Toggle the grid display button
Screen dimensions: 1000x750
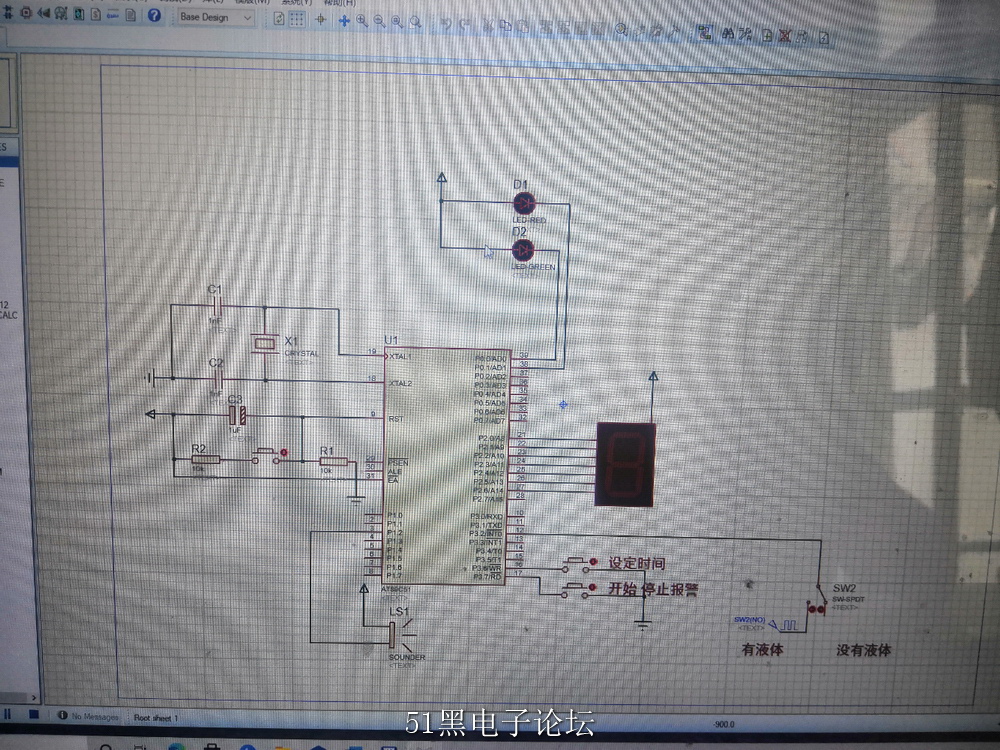pos(297,19)
